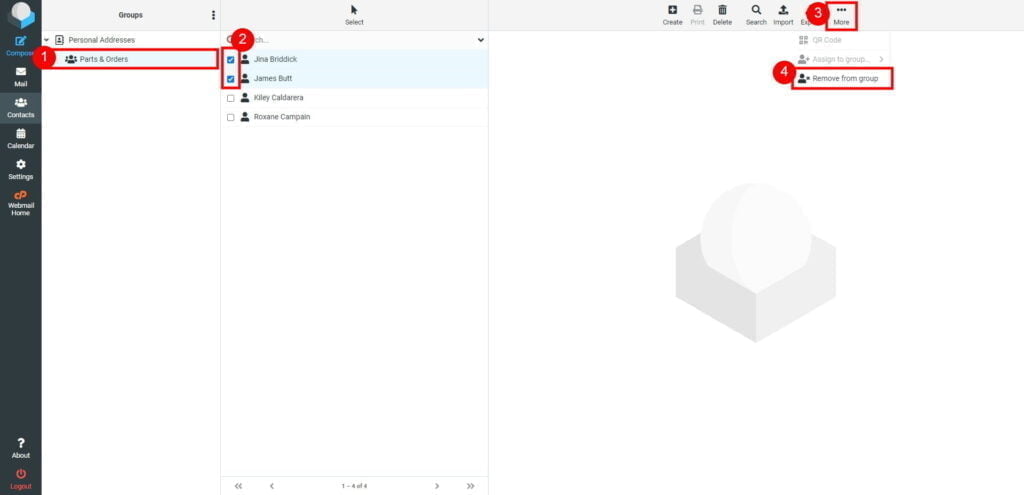1024x495 pixels.
Task: Open the Search toolbar tool
Action: [x=756, y=15]
